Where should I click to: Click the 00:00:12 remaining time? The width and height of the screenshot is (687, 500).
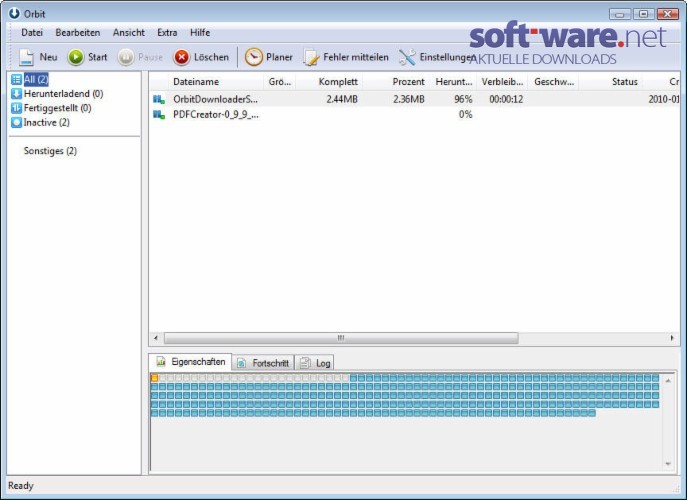(506, 99)
